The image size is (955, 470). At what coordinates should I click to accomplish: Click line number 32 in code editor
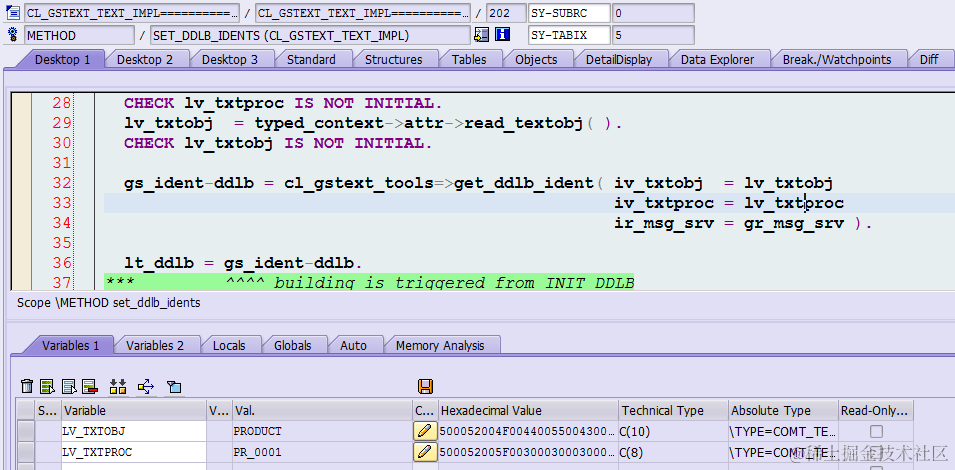pyautogui.click(x=62, y=183)
